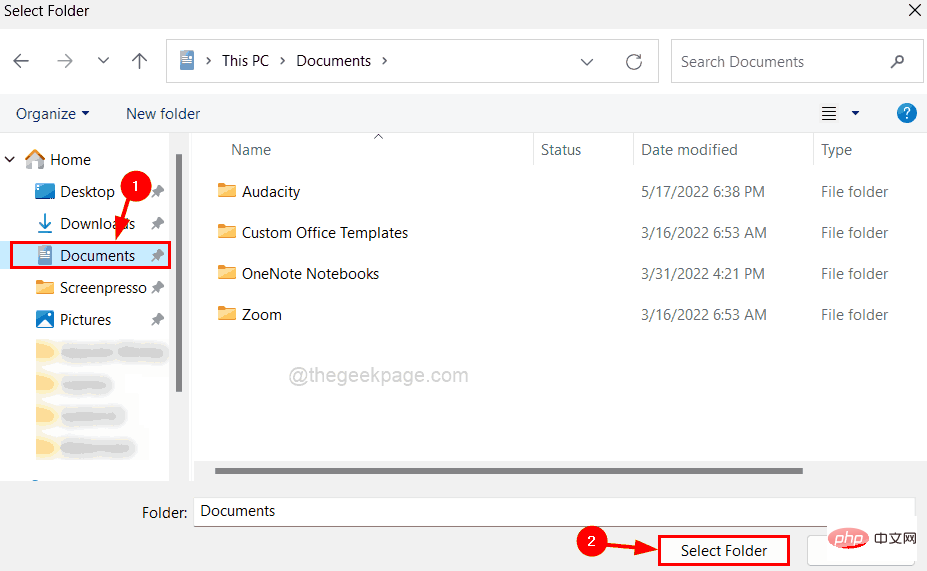Viewport: 927px width, 571px height.
Task: Confirm with the Select Folder button
Action: pos(724,550)
